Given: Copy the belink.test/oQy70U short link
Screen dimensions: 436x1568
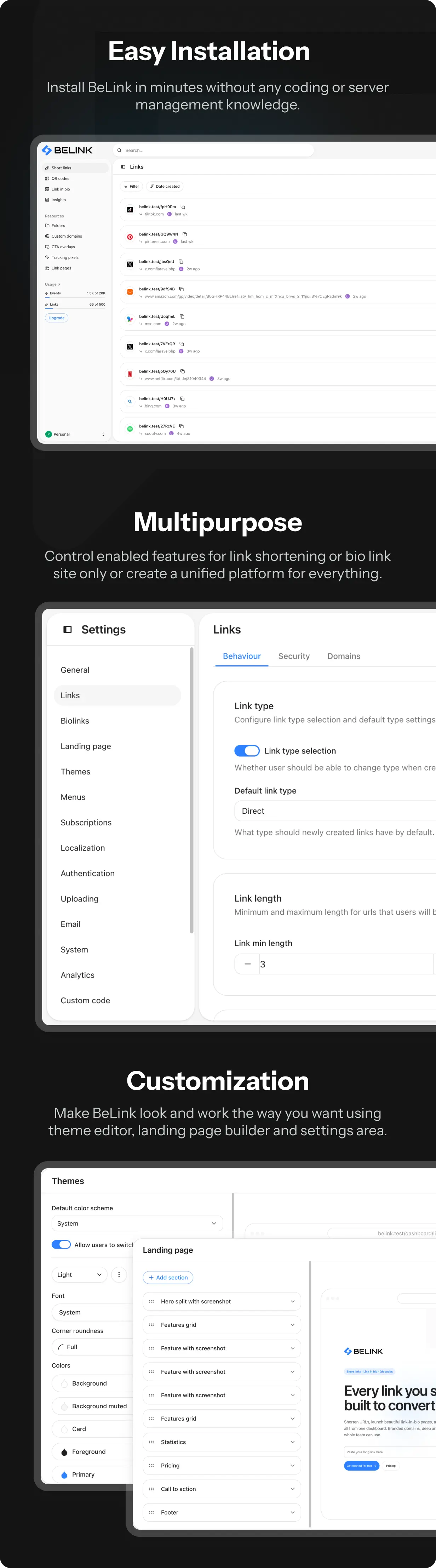Looking at the screenshot, I should coord(182,371).
